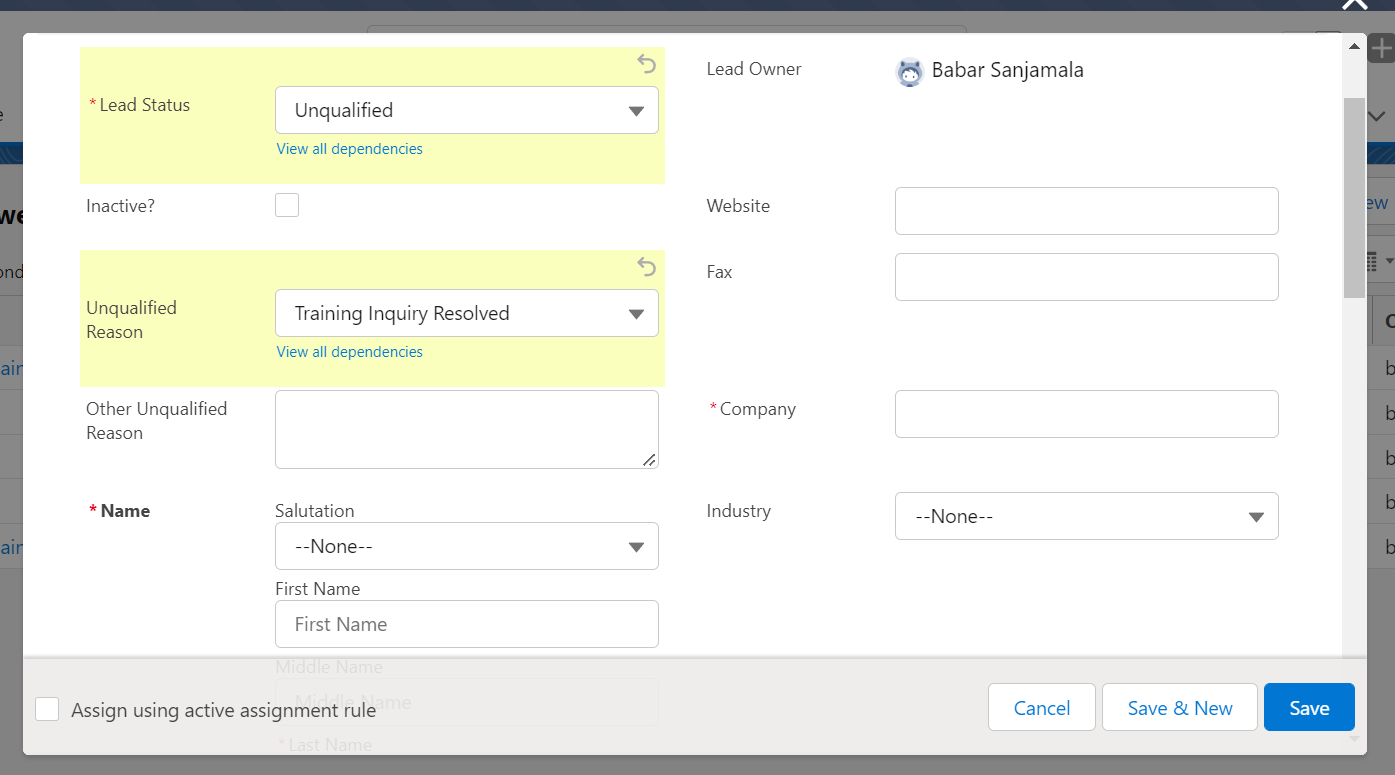Click the Save & New button
Screen dimensions: 1395x775
click(1179, 708)
